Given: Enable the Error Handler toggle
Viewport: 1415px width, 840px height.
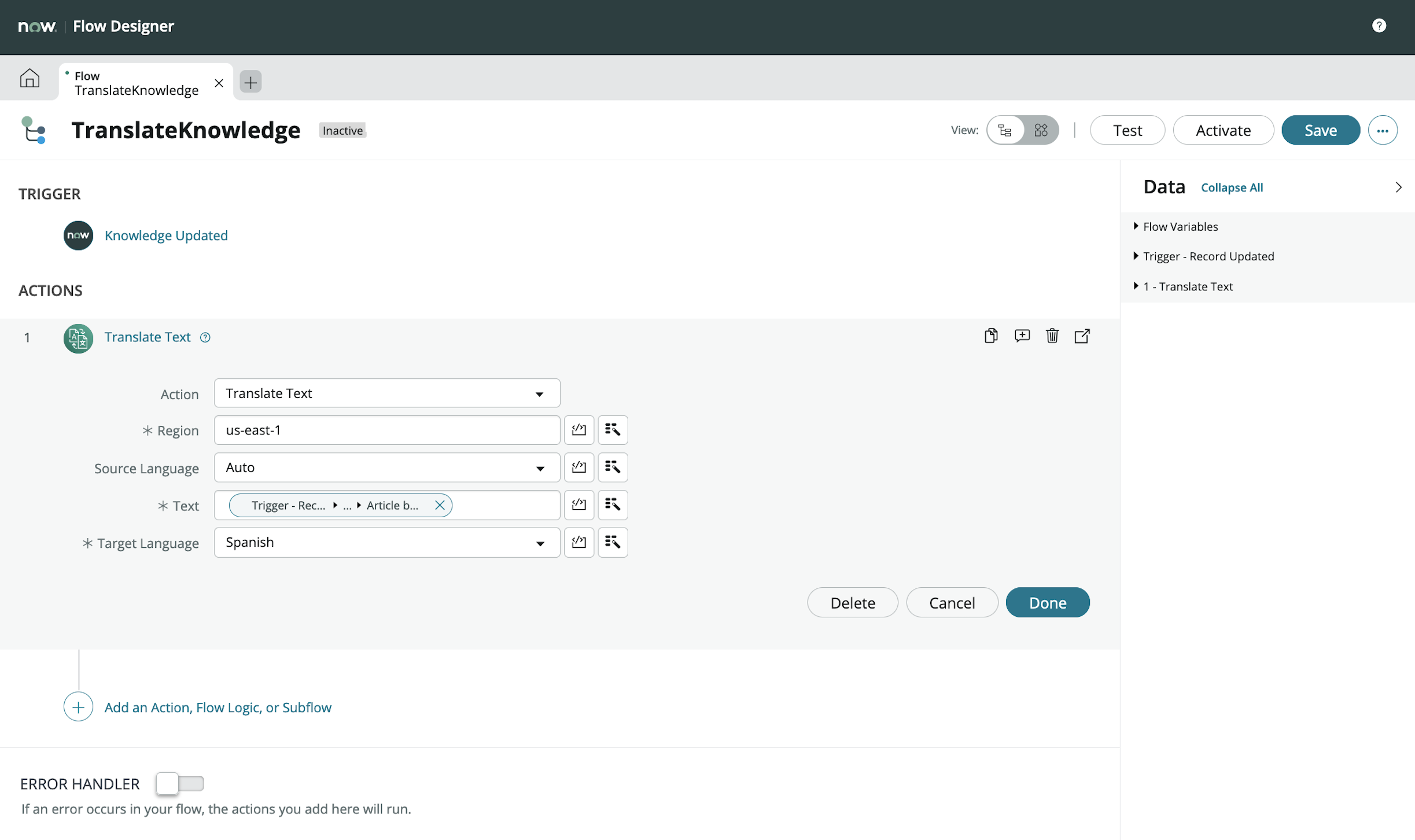Looking at the screenshot, I should click(x=180, y=783).
